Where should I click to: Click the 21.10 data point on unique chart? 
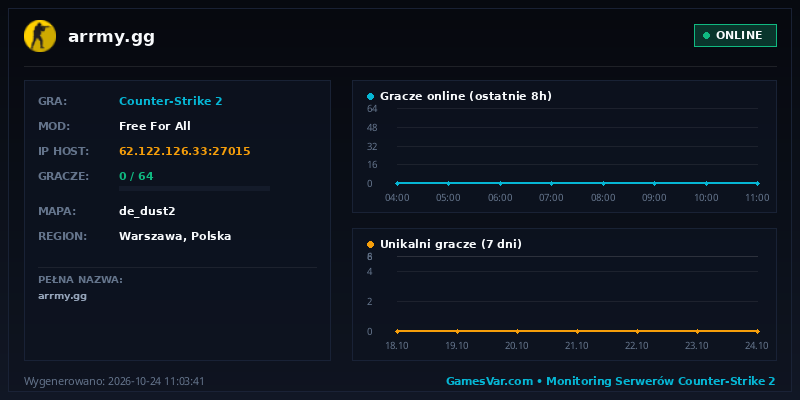pos(577,331)
